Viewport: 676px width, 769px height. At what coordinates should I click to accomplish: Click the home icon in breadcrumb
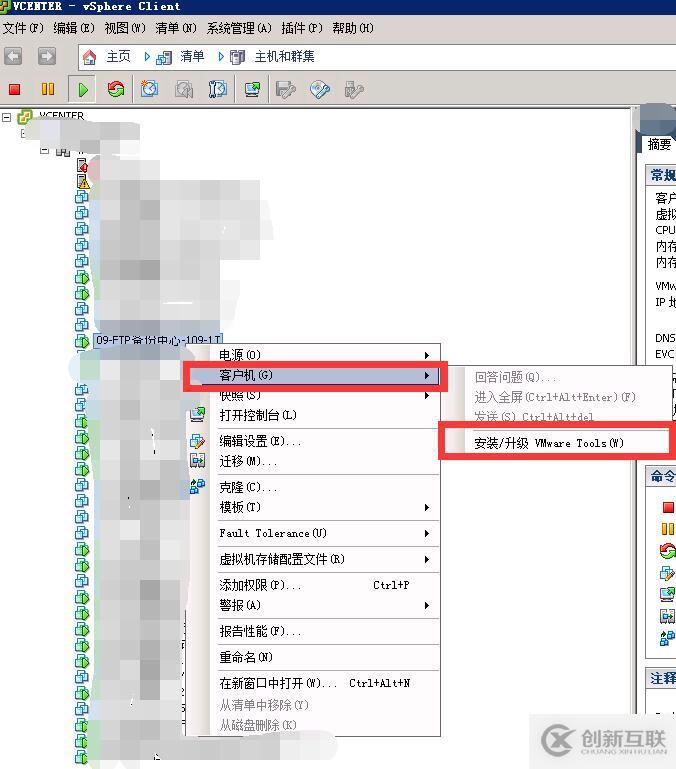click(89, 57)
